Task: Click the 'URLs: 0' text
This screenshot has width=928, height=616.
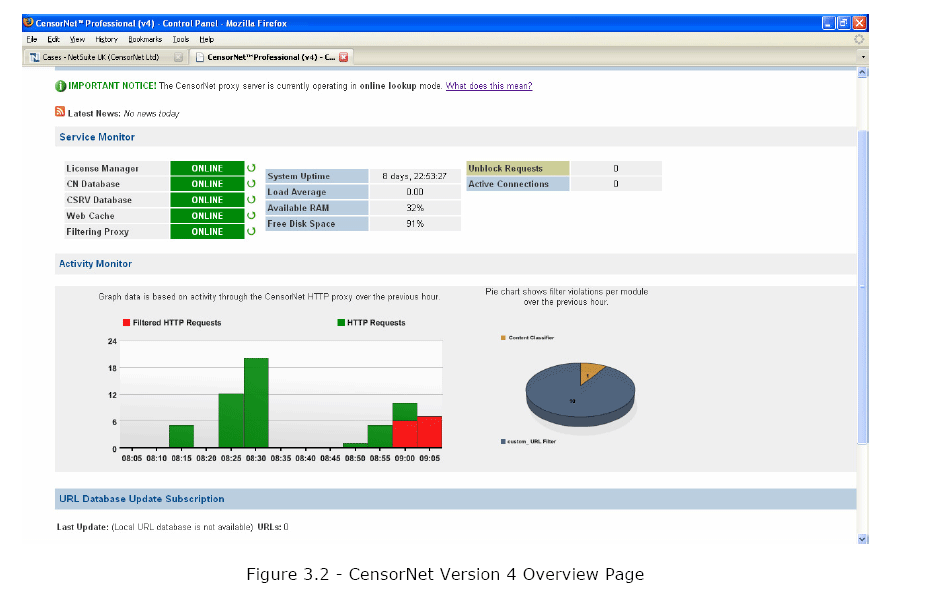Action: point(273,527)
